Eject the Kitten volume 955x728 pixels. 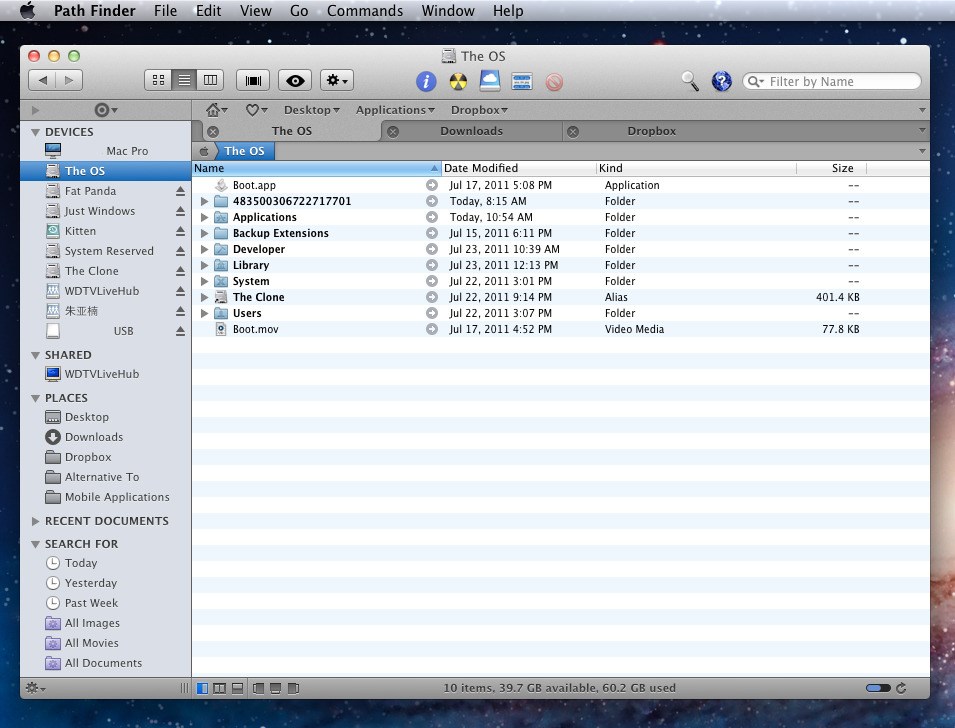coord(180,231)
